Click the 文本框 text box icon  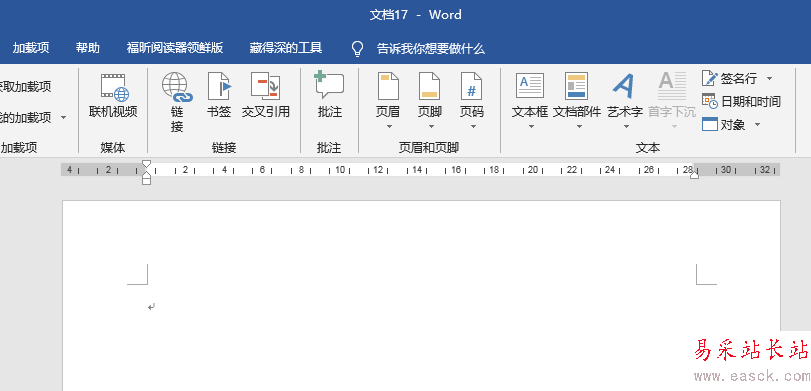[x=530, y=86]
